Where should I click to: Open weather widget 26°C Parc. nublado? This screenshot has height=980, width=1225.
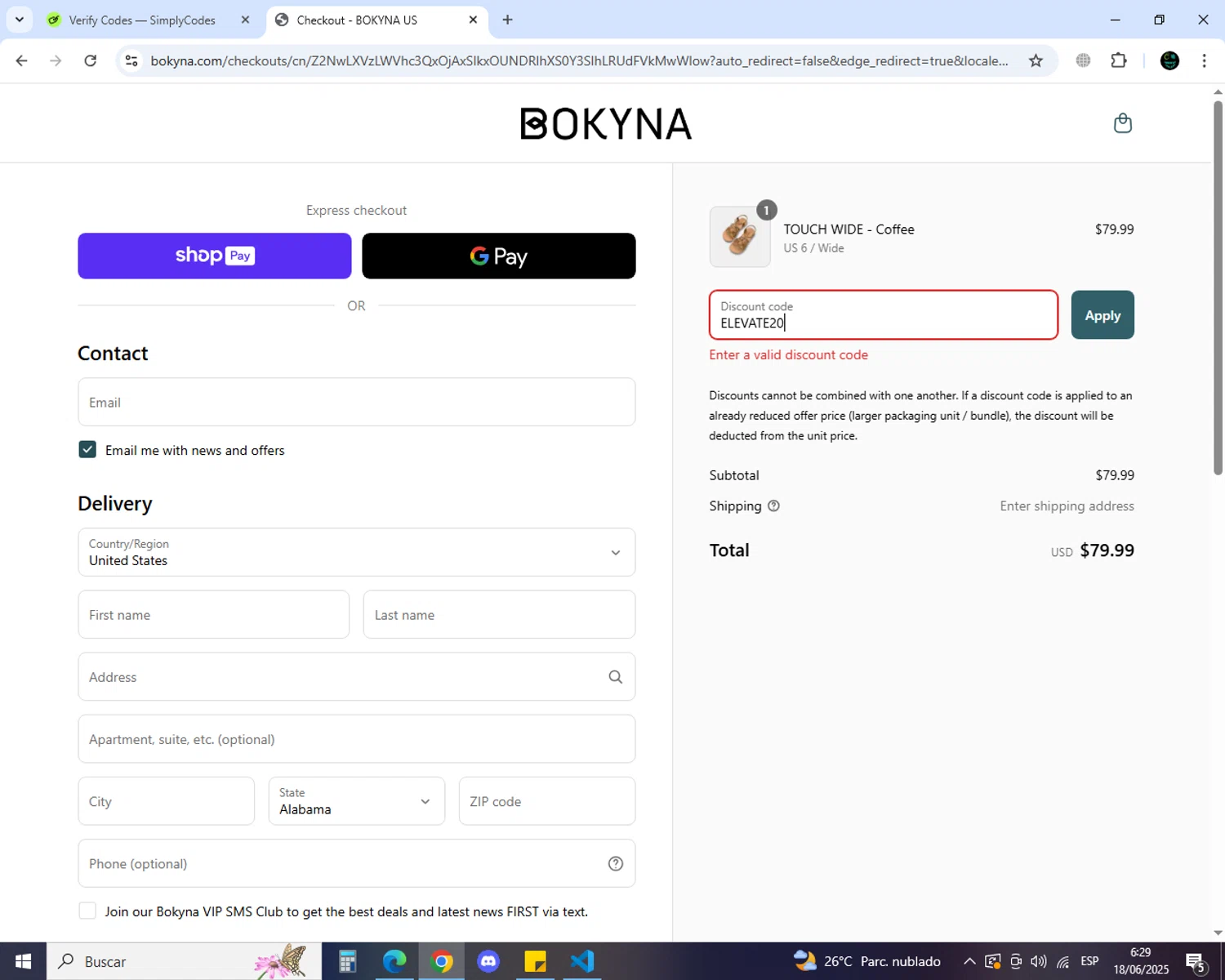[867, 961]
